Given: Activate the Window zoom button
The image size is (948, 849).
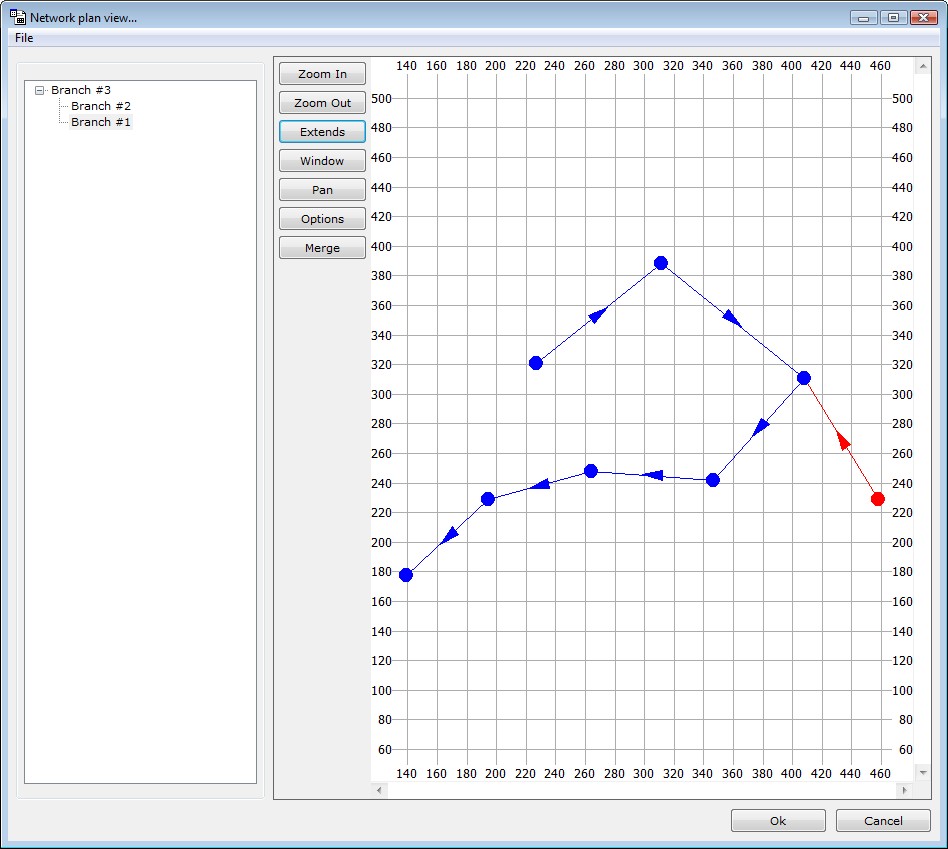Looking at the screenshot, I should [322, 161].
